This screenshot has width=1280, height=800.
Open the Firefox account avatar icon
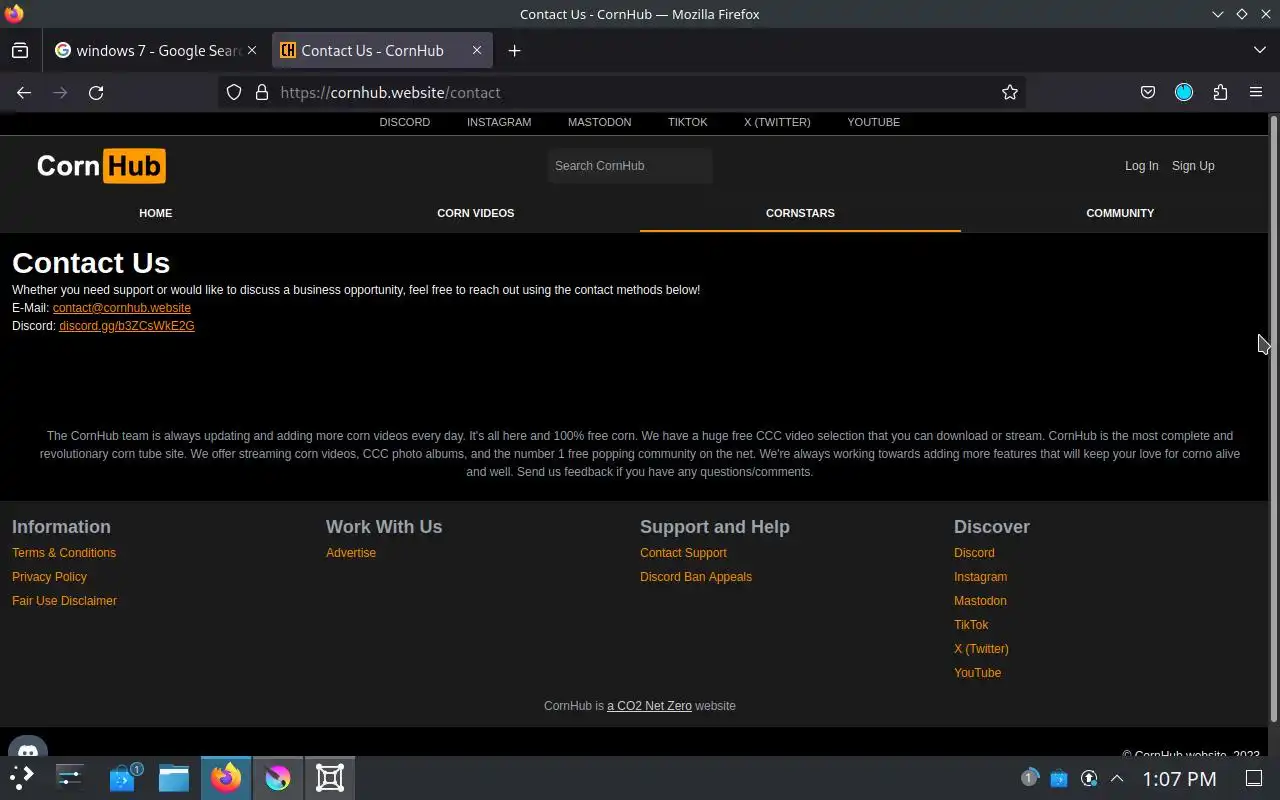[x=1184, y=92]
